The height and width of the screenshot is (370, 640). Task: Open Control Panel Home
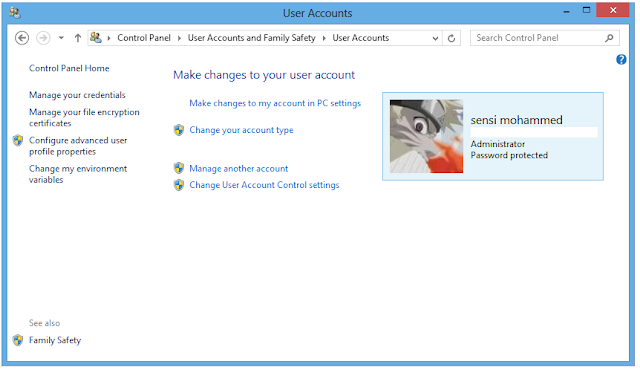coord(69,68)
